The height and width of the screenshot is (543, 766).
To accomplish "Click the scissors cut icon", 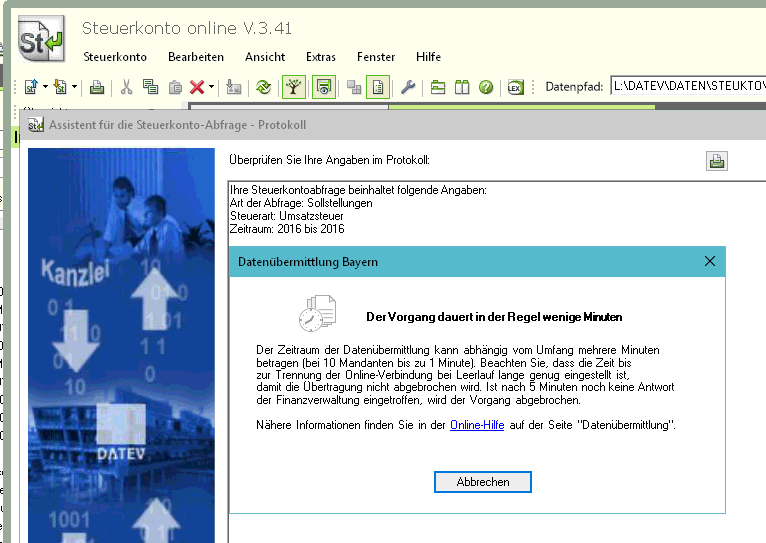I will click(x=127, y=87).
